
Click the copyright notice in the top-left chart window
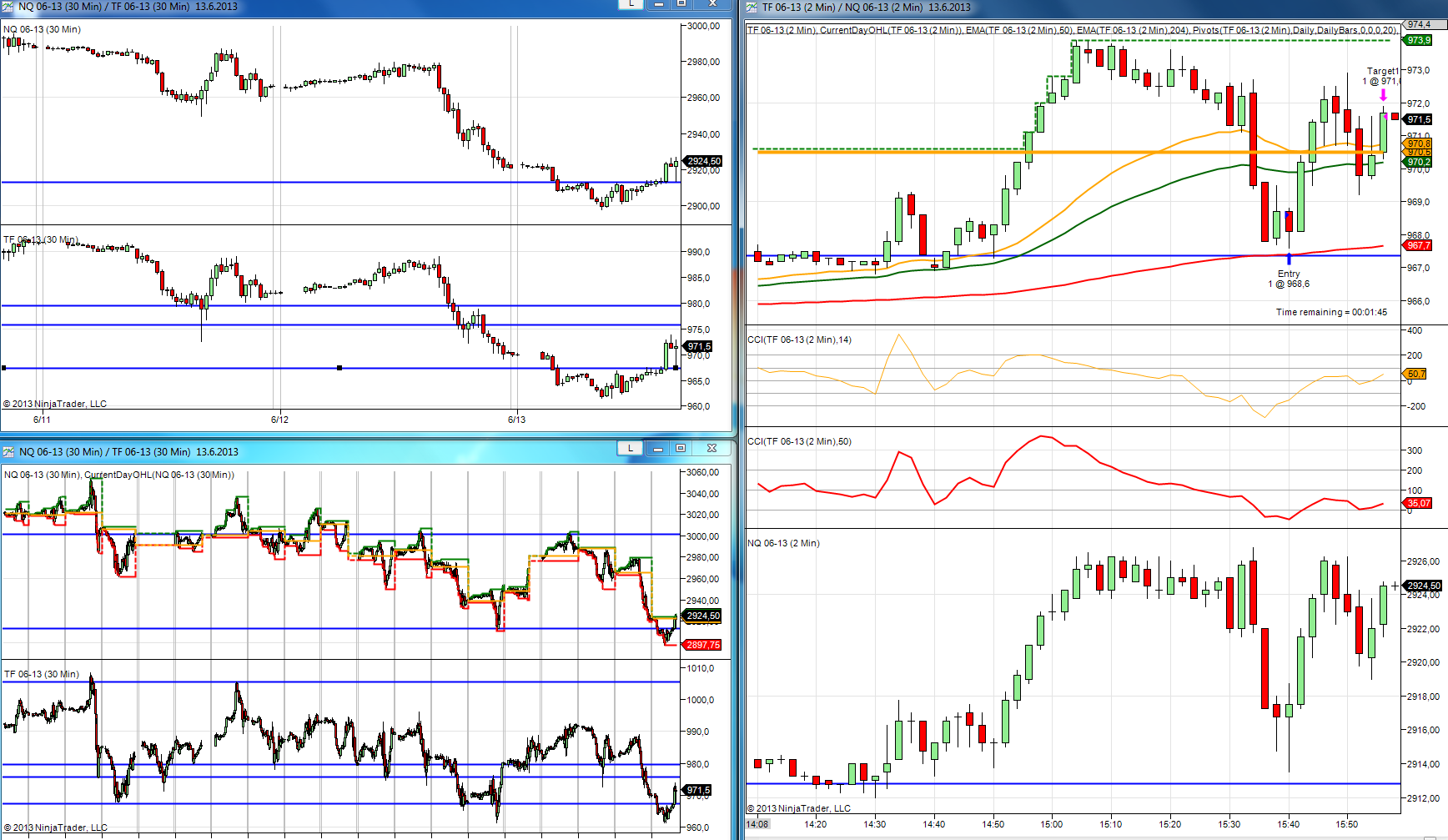(x=55, y=404)
